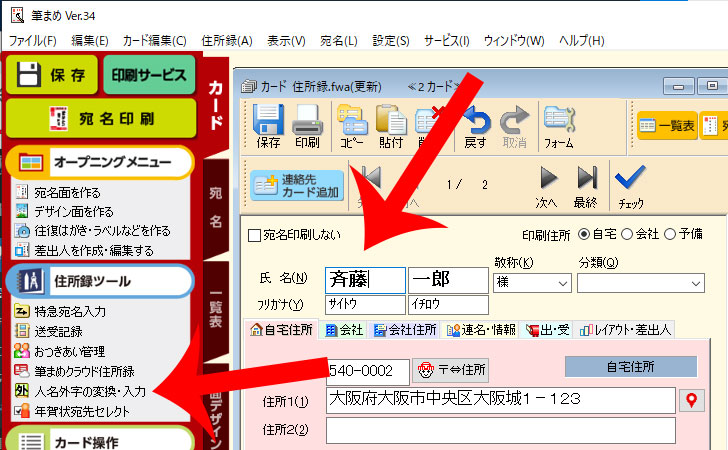
Task: Click the 印刷 printer icon in card toolbar
Action: coord(307,126)
